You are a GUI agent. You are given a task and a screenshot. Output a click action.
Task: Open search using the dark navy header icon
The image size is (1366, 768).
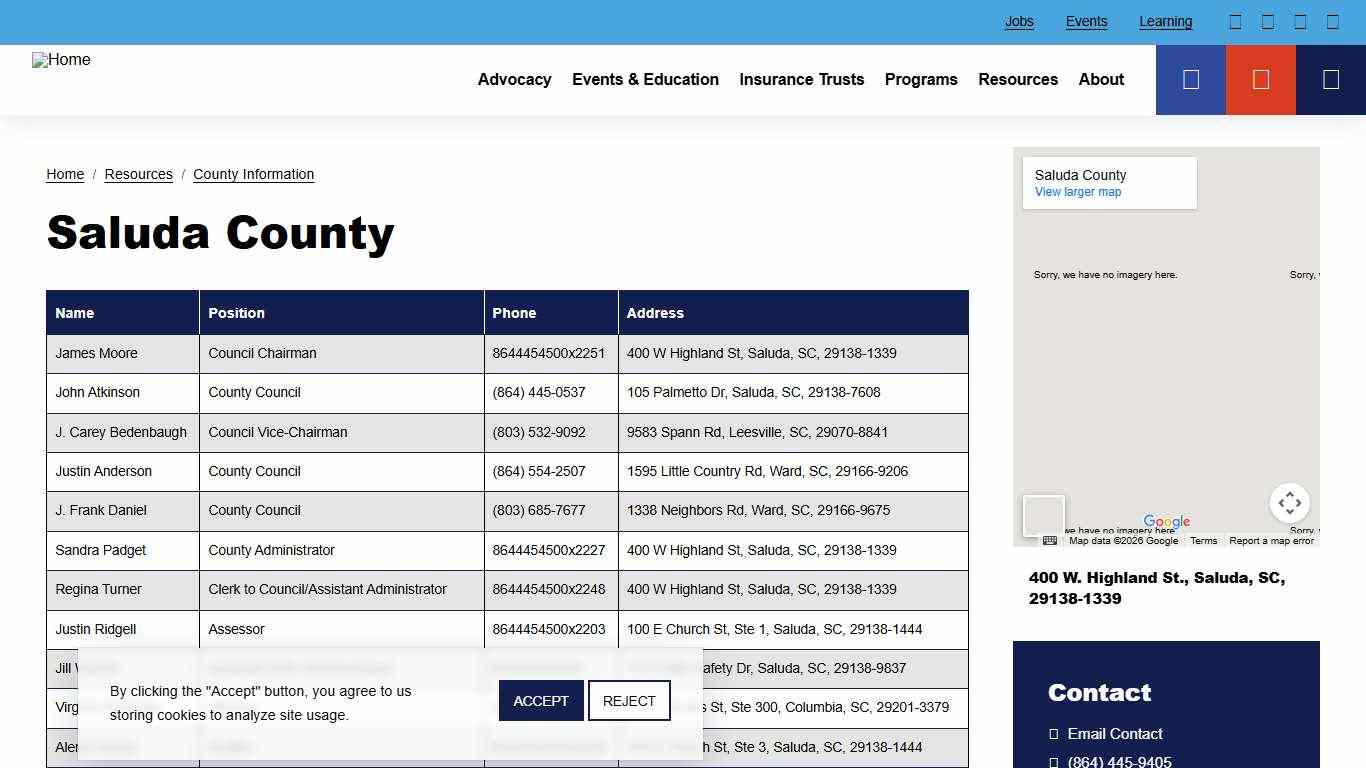point(1331,79)
